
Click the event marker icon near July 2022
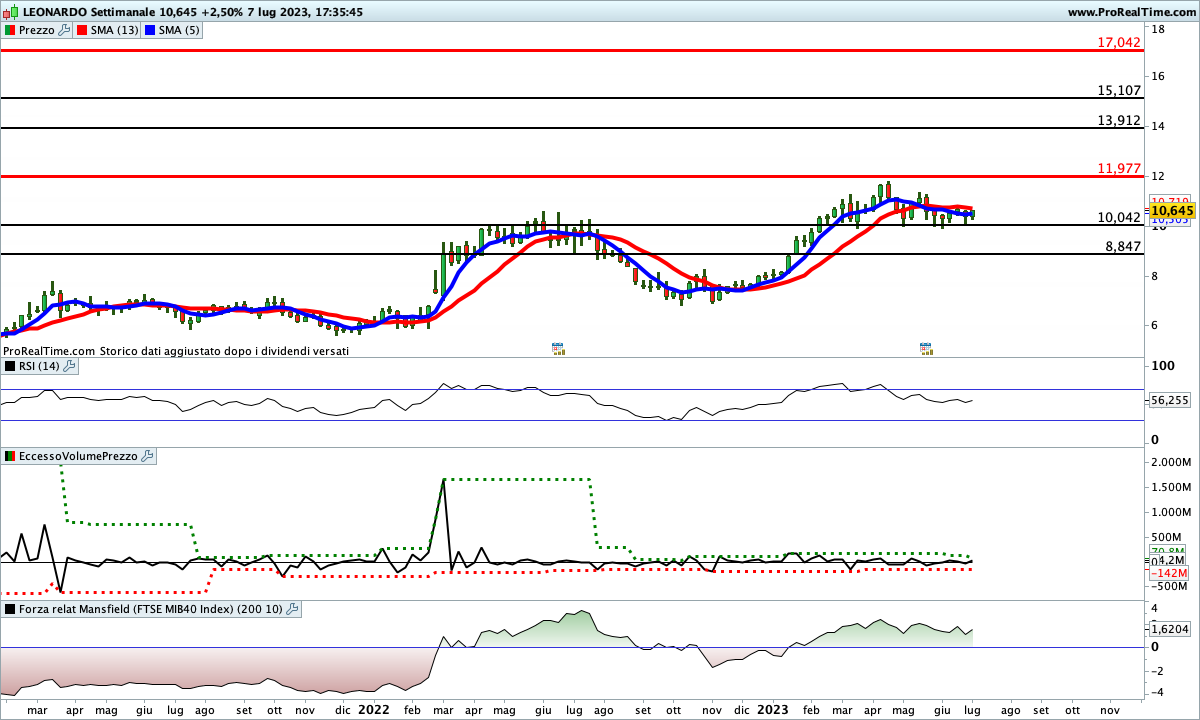(558, 348)
